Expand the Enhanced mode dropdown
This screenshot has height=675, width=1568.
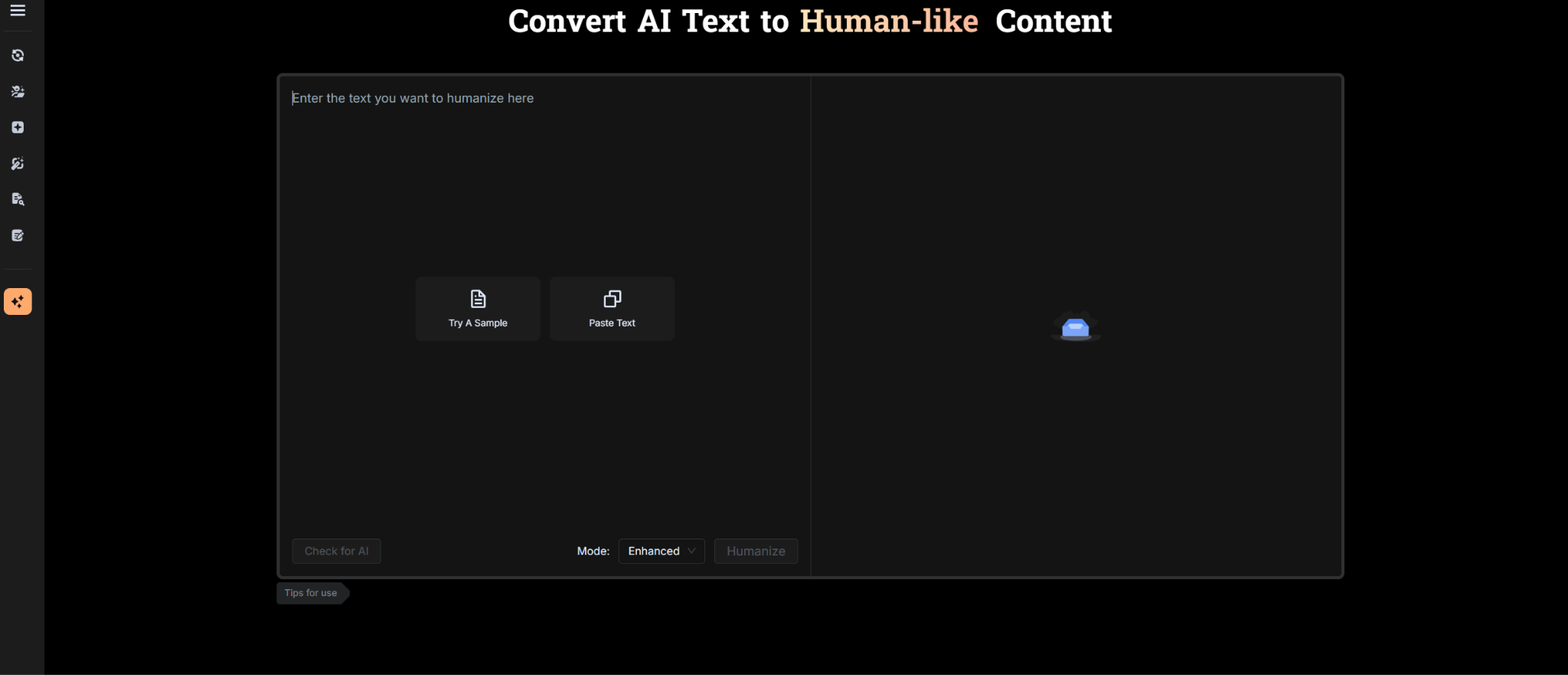click(x=661, y=551)
